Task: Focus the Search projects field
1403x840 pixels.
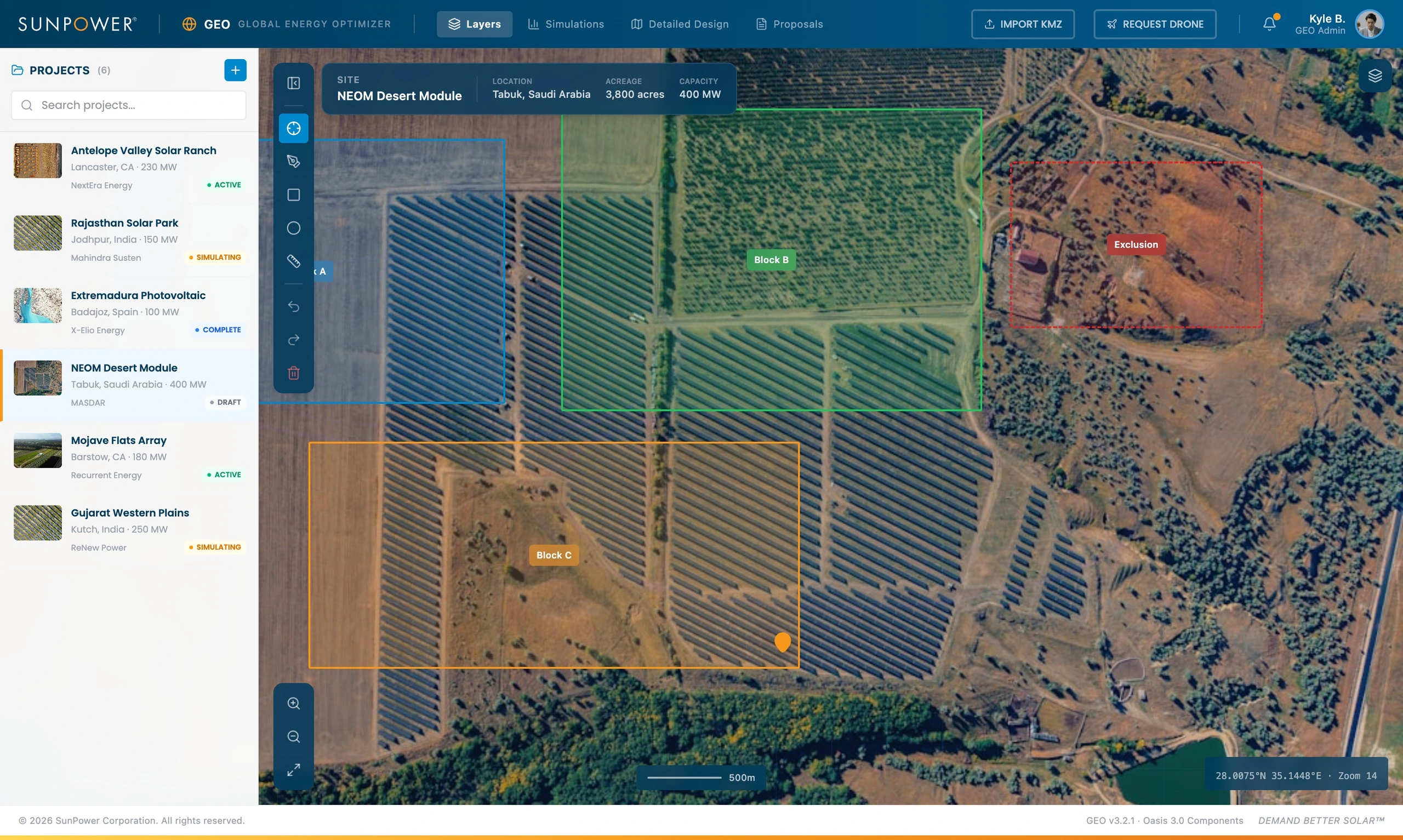Action: pos(128,105)
